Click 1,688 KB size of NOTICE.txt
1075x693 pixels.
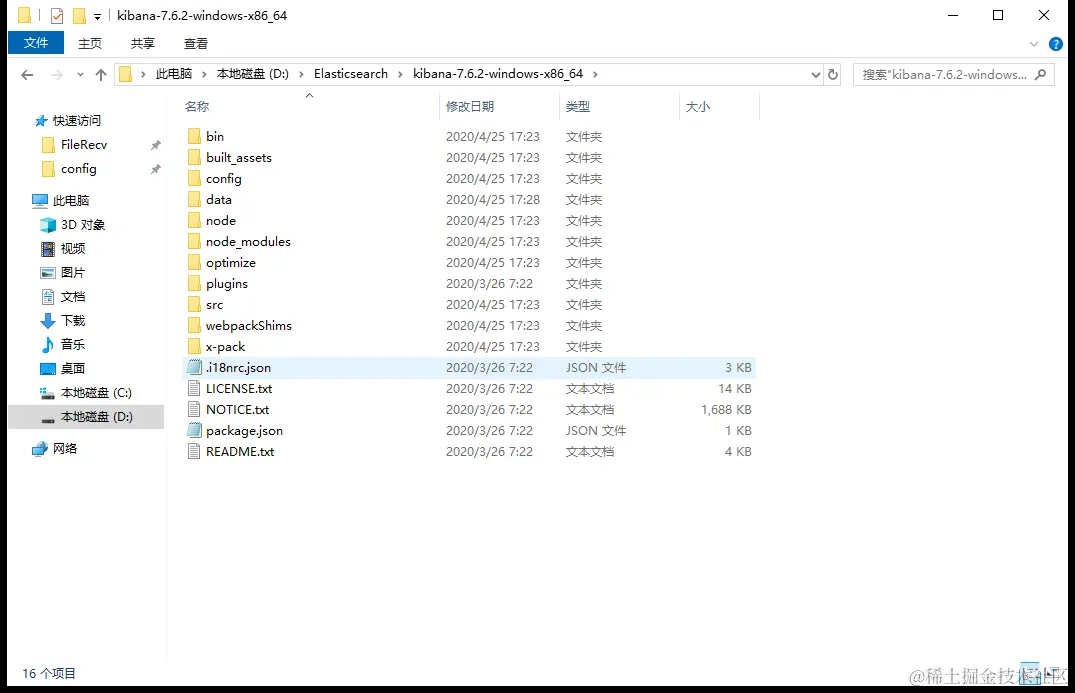pyautogui.click(x=726, y=410)
